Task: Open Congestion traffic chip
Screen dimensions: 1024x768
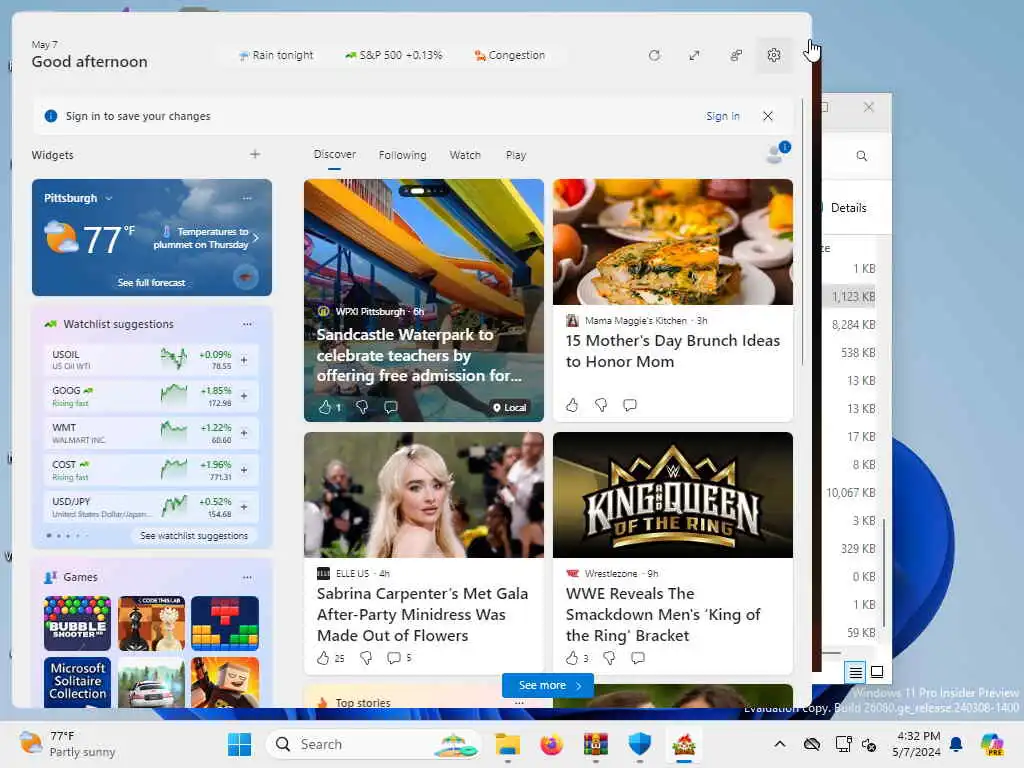Action: [x=510, y=56]
